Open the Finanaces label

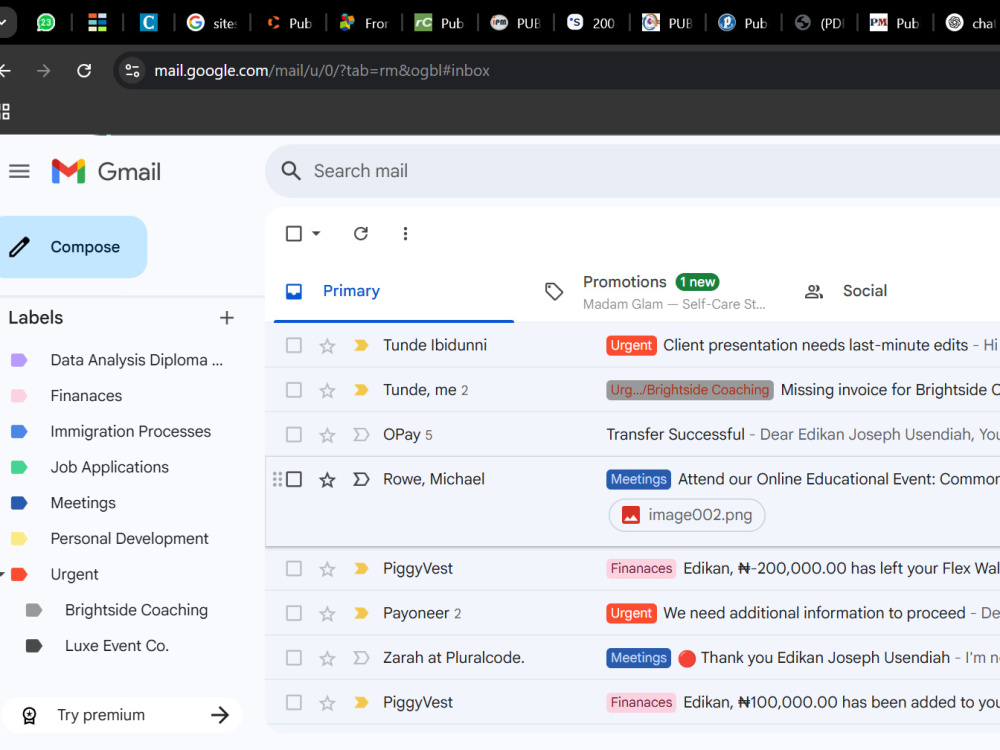click(x=86, y=396)
